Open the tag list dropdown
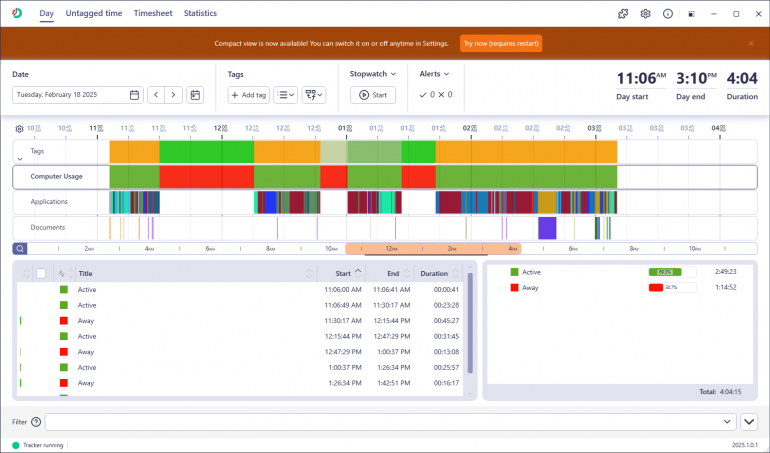Image resolution: width=770 pixels, height=453 pixels. pyautogui.click(x=286, y=95)
